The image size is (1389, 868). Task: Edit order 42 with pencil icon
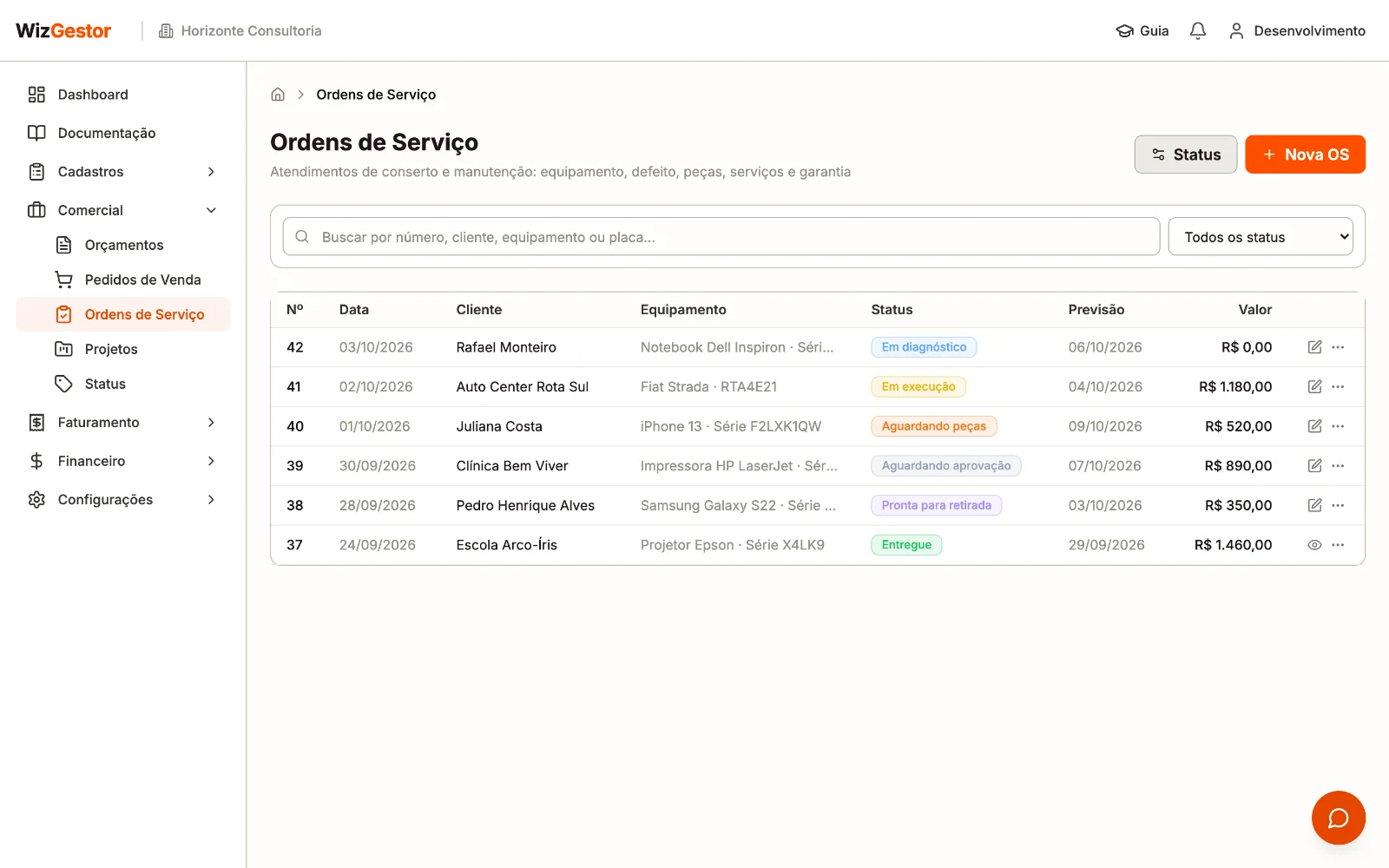(1314, 347)
